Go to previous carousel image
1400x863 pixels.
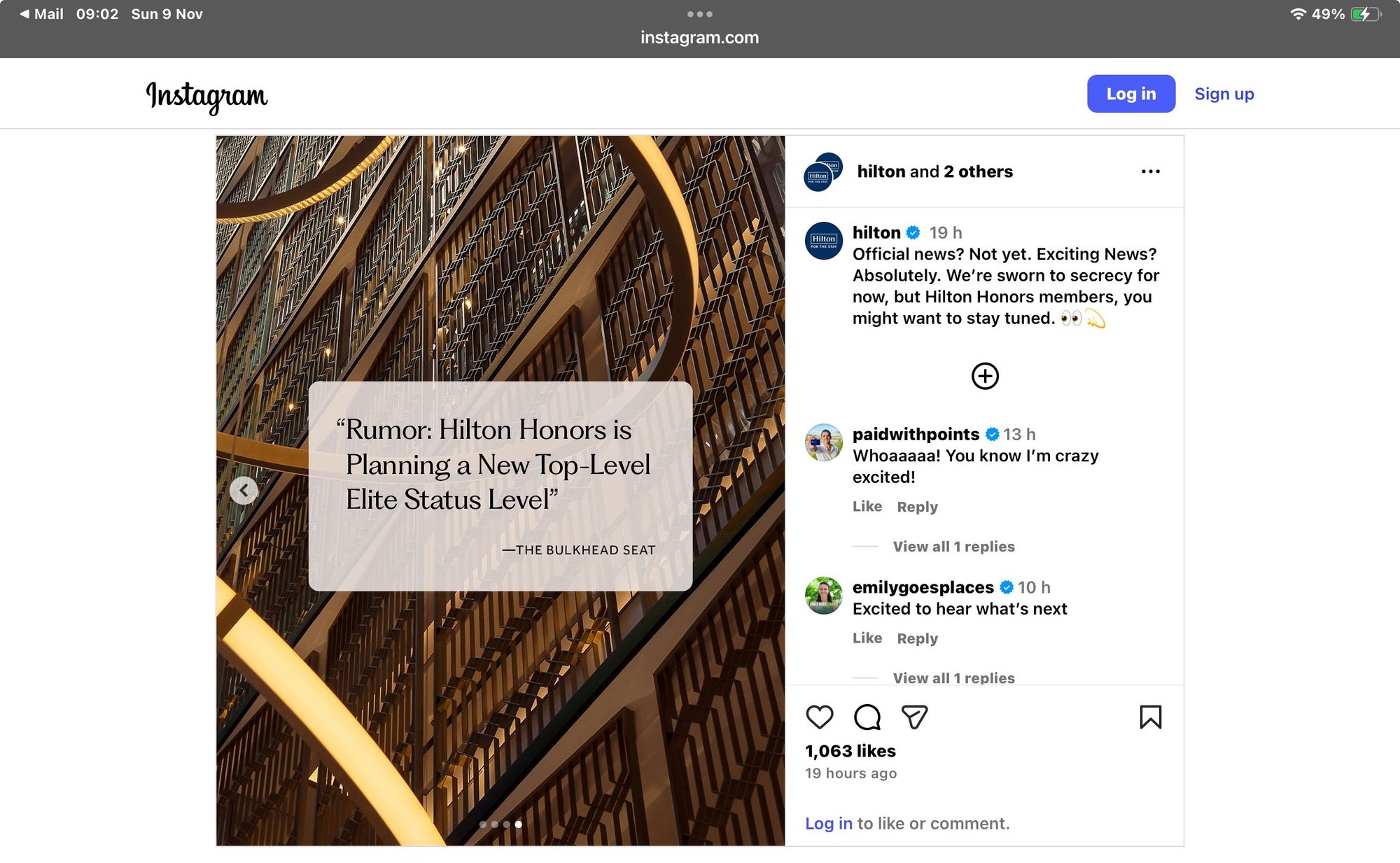[244, 490]
